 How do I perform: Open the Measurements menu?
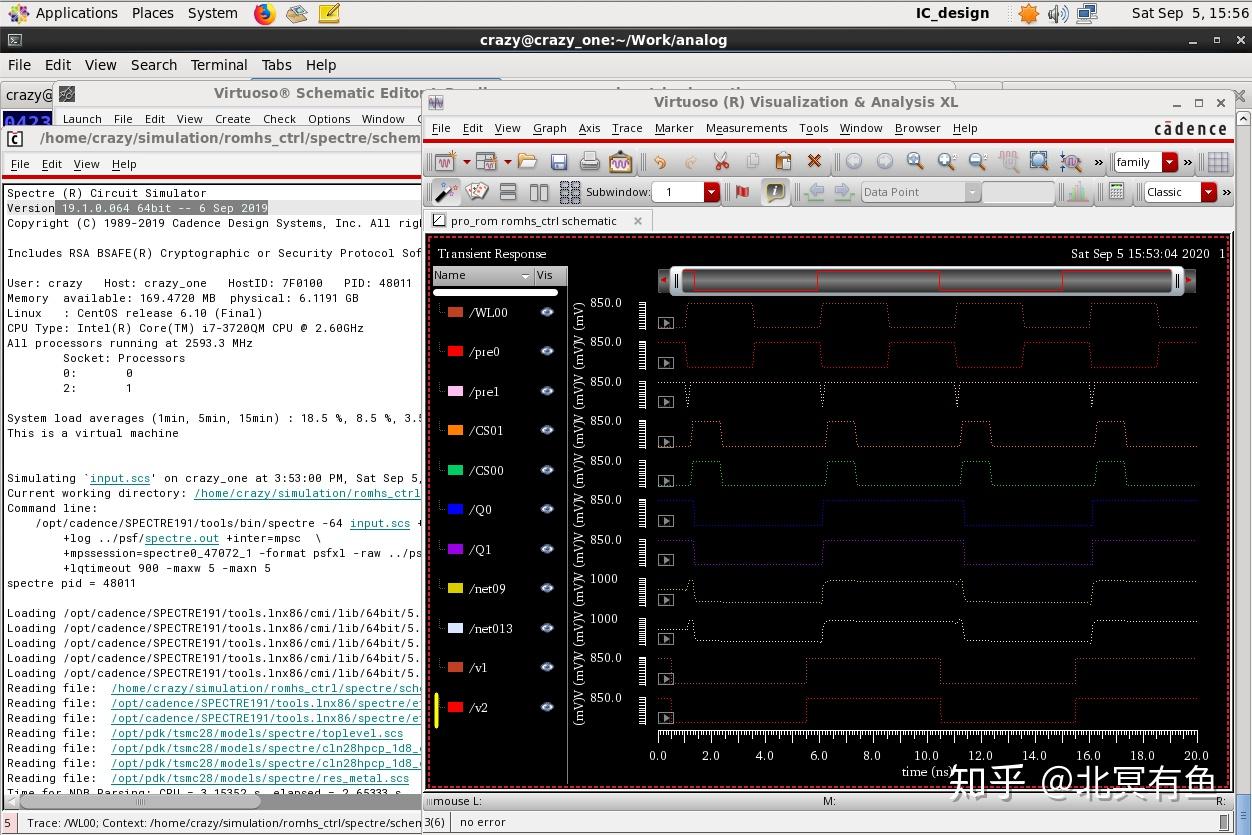point(746,128)
